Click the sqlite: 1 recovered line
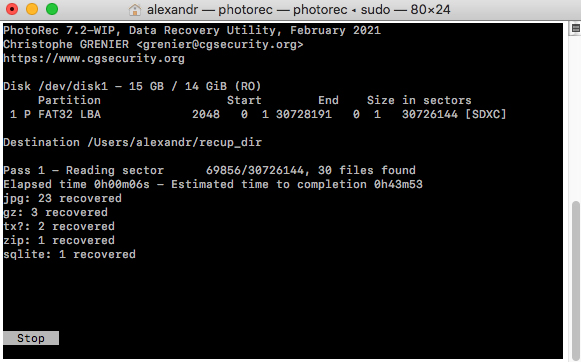This screenshot has height=362, width=581. coord(69,254)
